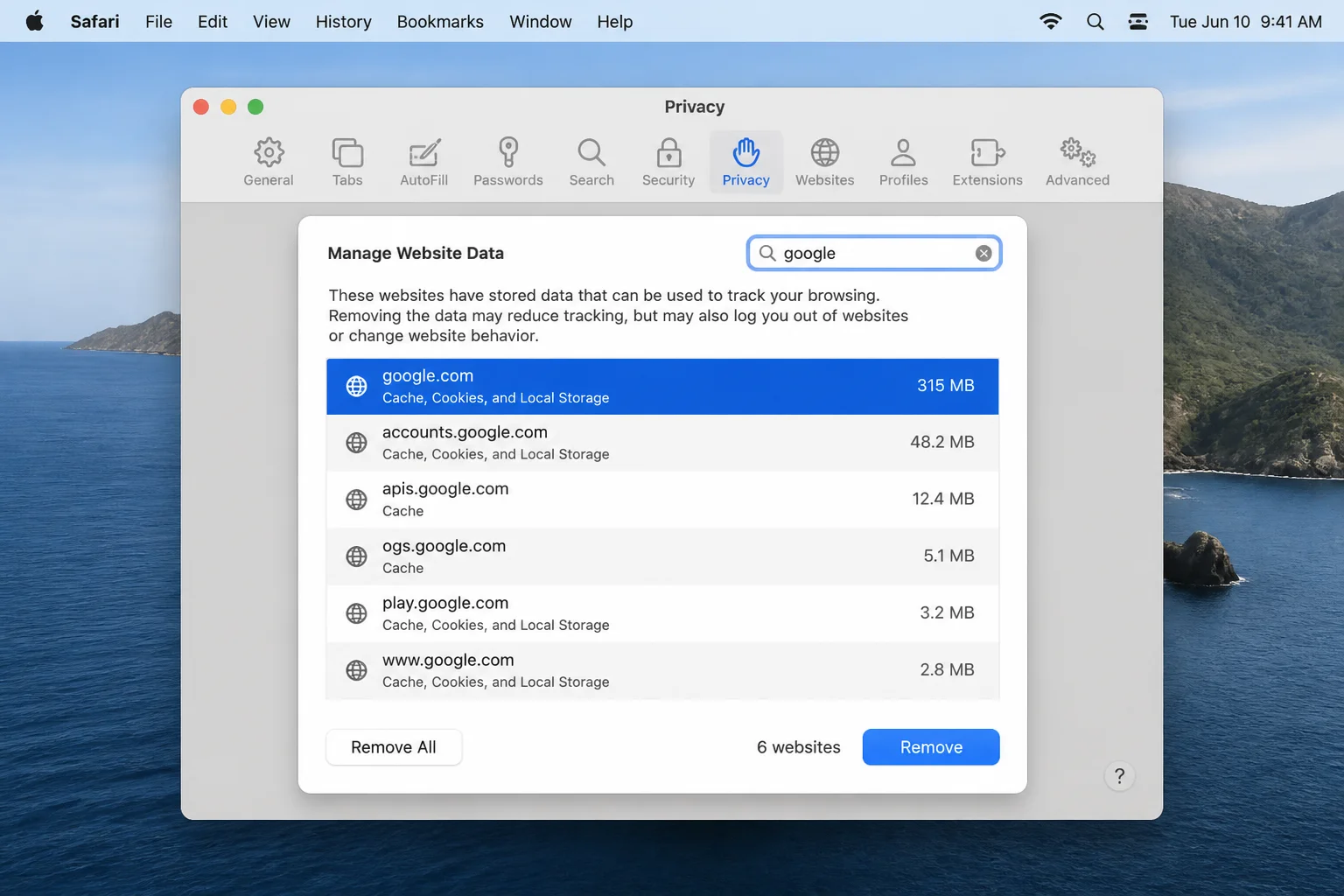Click the globe icon beside accounts.google.com
This screenshot has height=896, width=1344.
356,443
